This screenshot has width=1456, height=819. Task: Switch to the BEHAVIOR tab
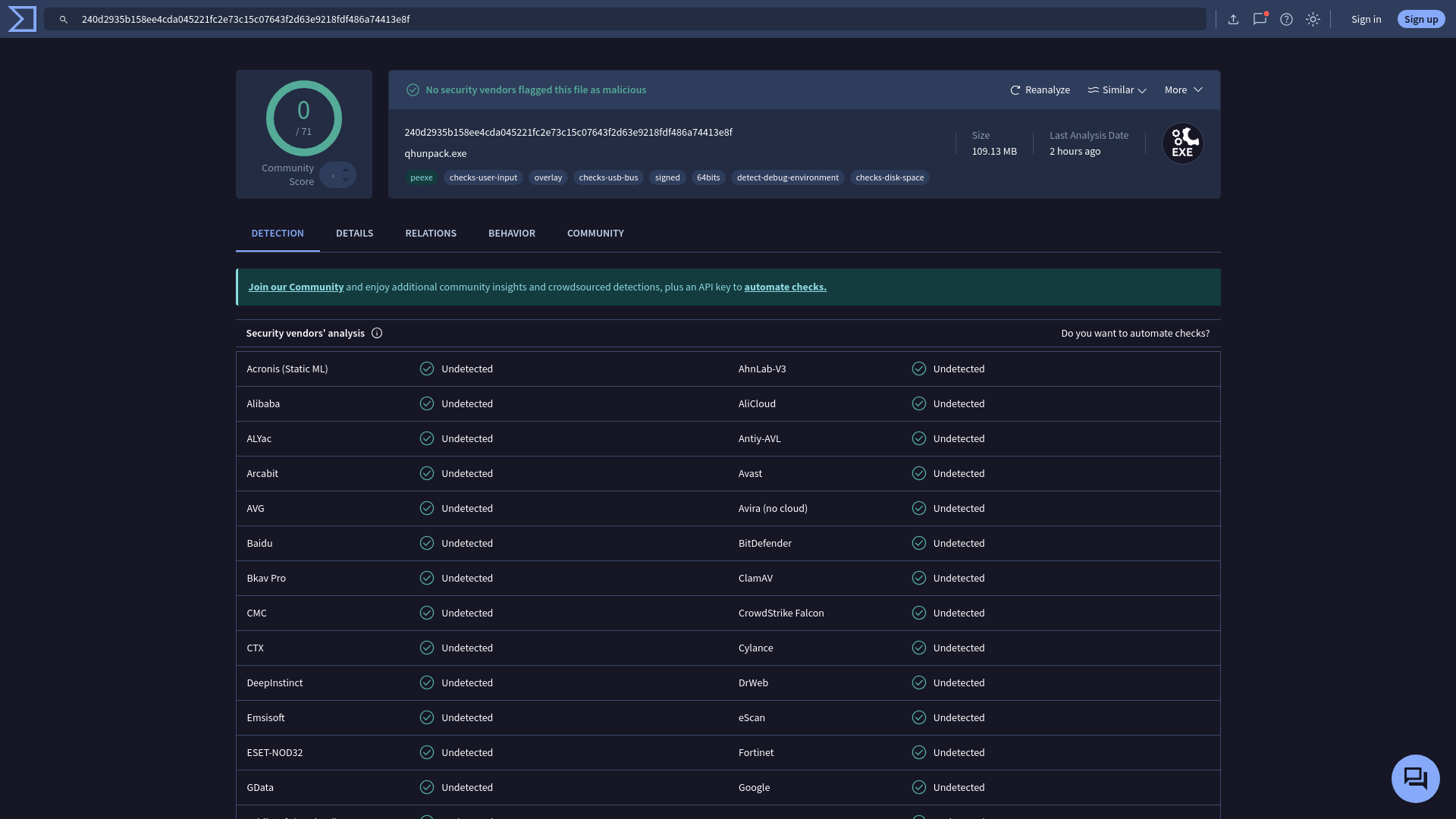(x=511, y=233)
